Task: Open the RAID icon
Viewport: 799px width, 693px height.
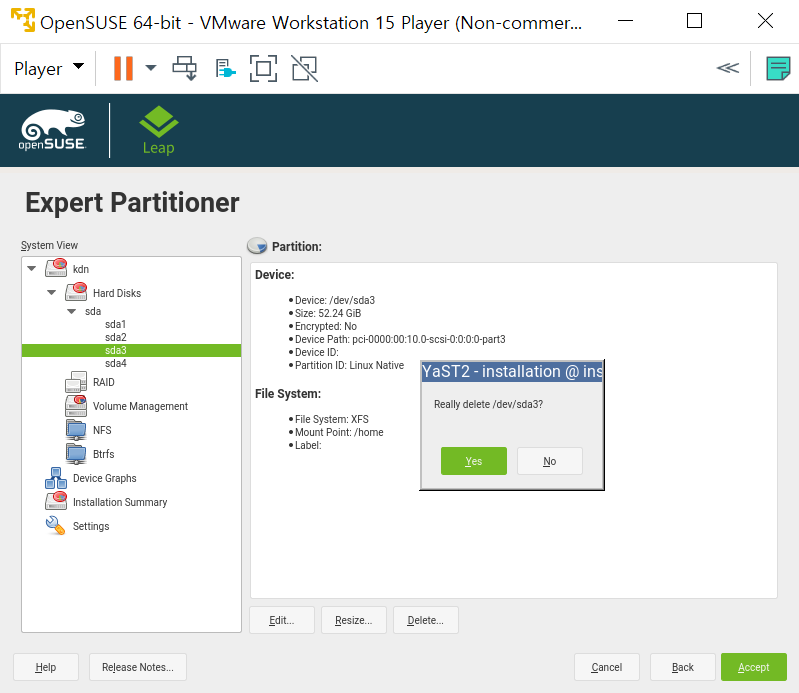Action: (x=76, y=382)
